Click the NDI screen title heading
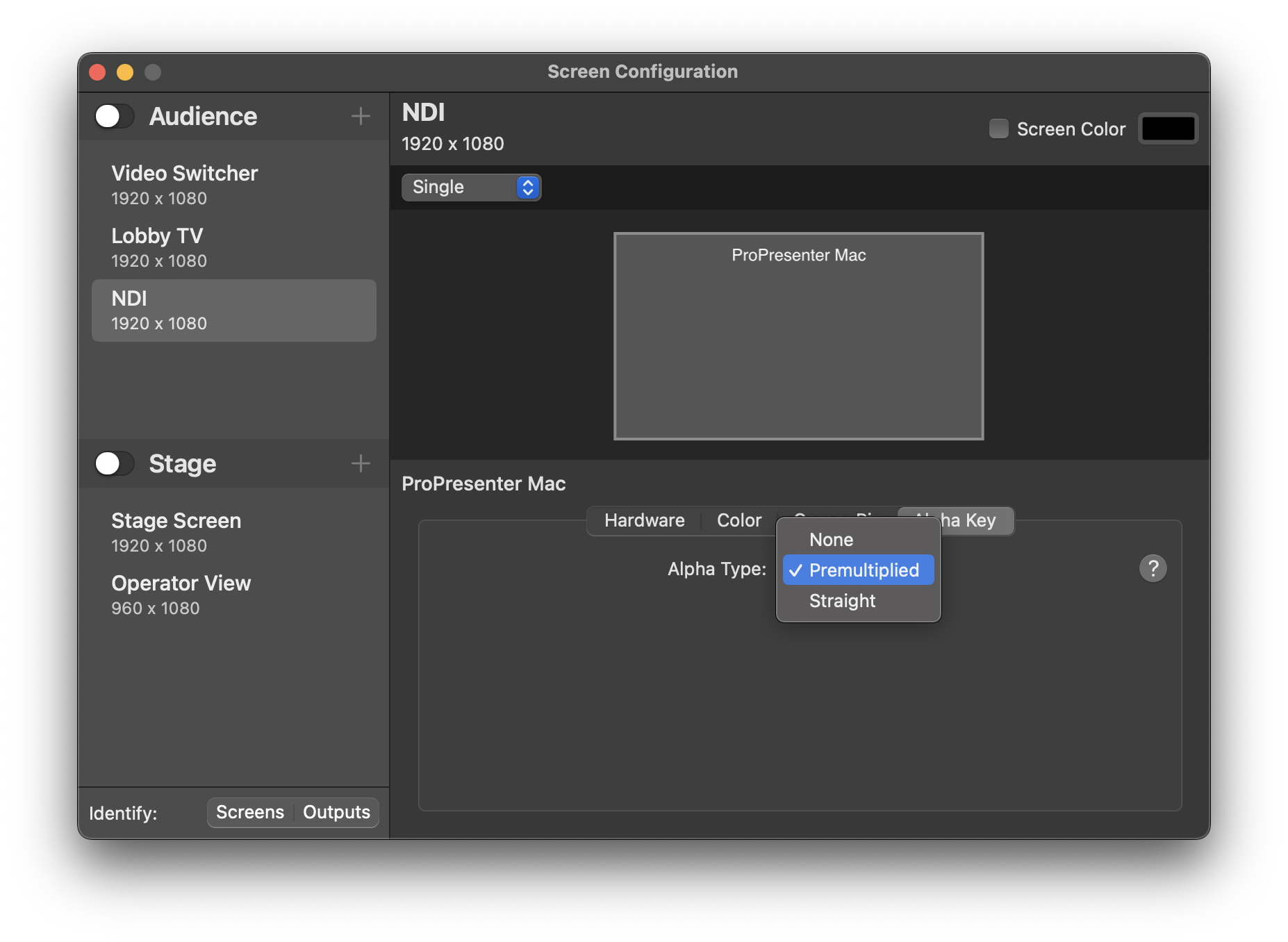1288x942 pixels. click(x=424, y=113)
